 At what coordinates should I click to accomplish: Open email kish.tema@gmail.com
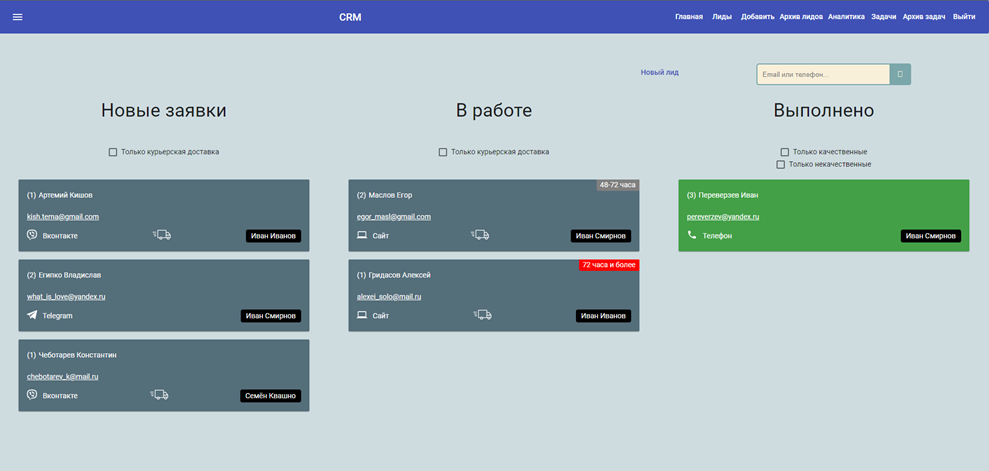[62, 217]
